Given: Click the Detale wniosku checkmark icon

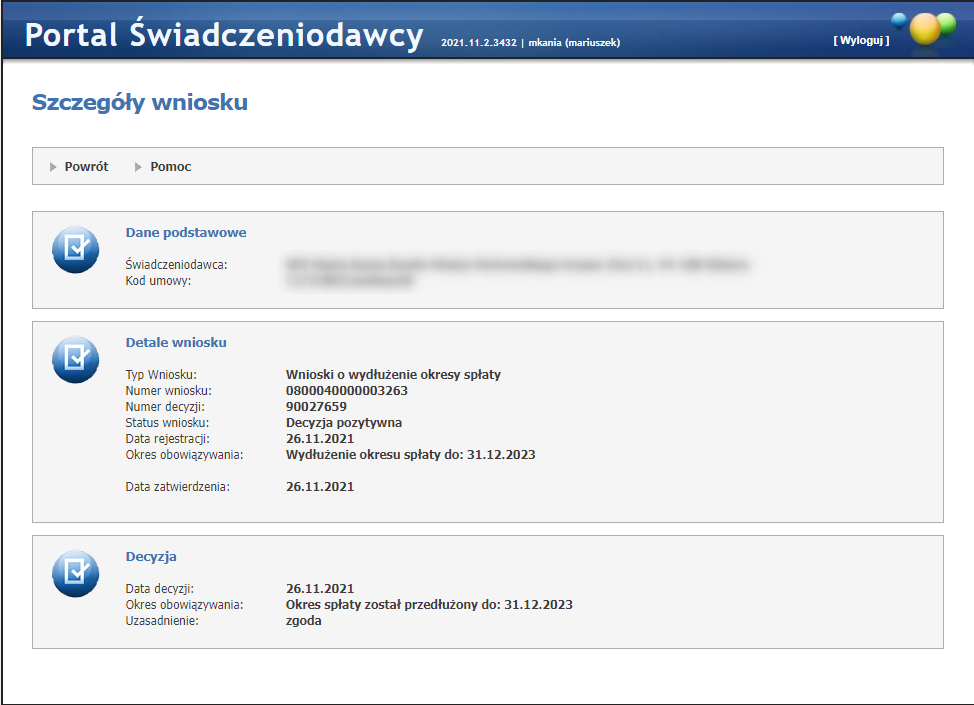Looking at the screenshot, I should click(76, 360).
